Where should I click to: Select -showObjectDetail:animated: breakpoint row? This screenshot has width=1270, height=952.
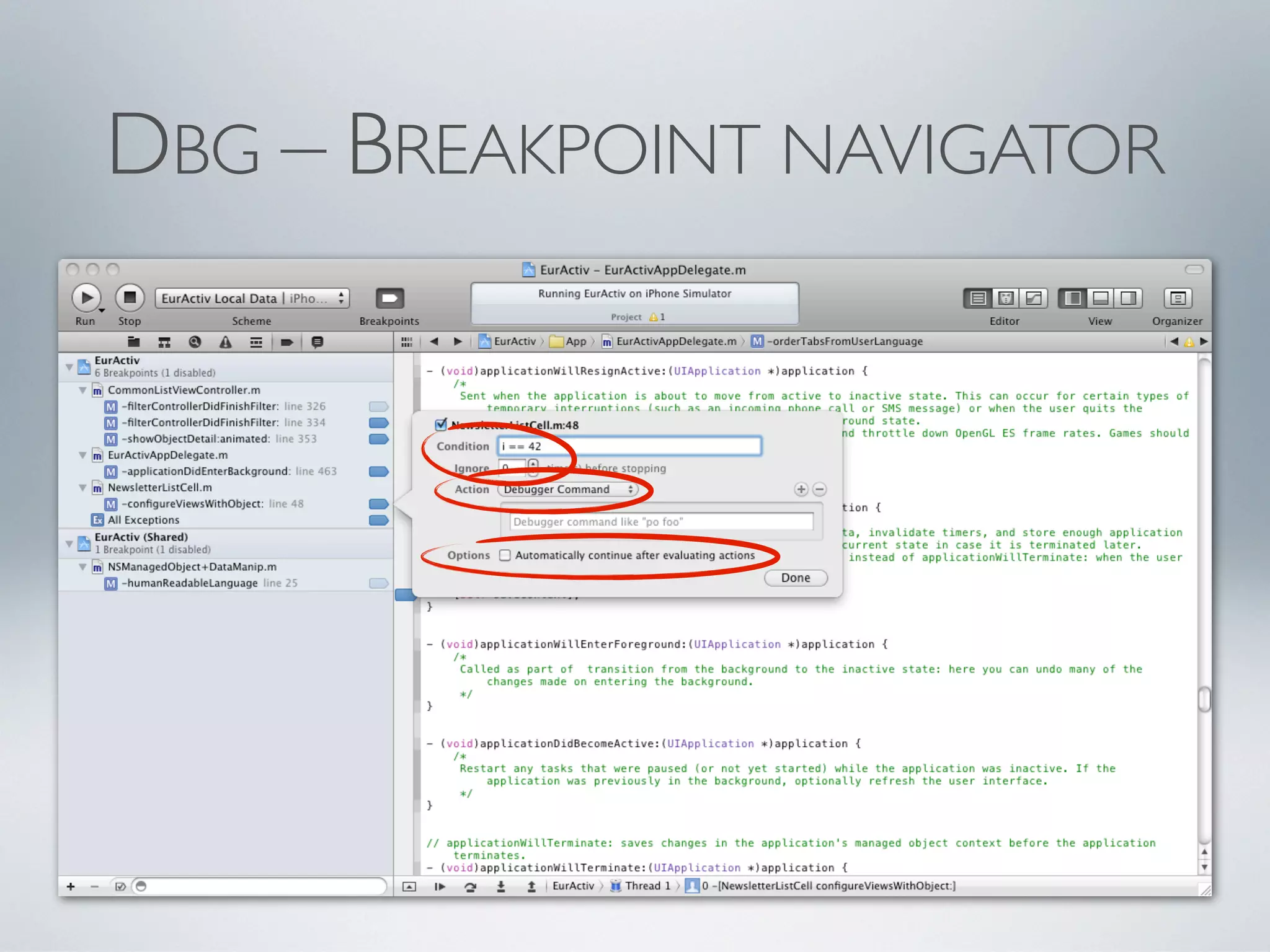(x=225, y=439)
